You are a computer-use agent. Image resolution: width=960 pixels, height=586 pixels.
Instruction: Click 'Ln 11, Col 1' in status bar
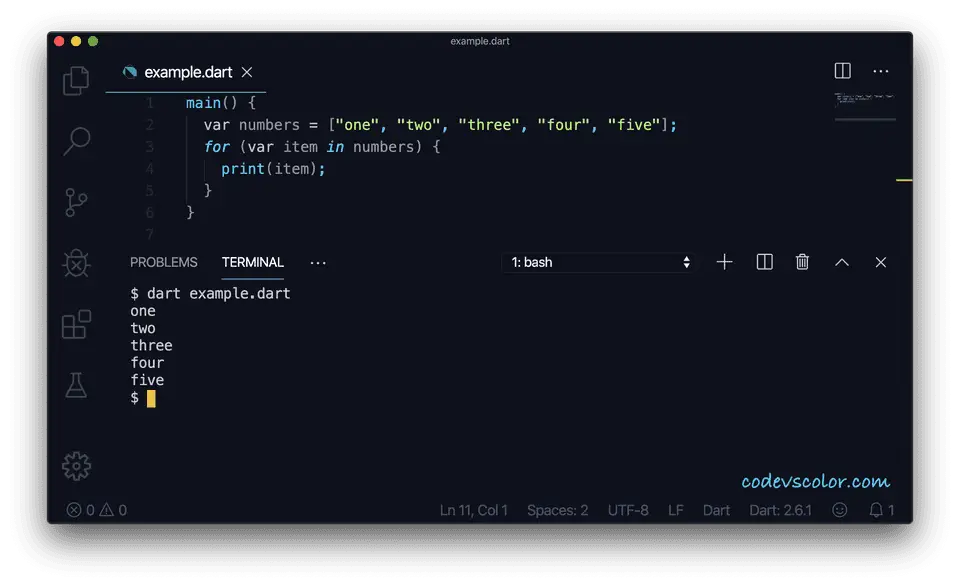point(473,510)
